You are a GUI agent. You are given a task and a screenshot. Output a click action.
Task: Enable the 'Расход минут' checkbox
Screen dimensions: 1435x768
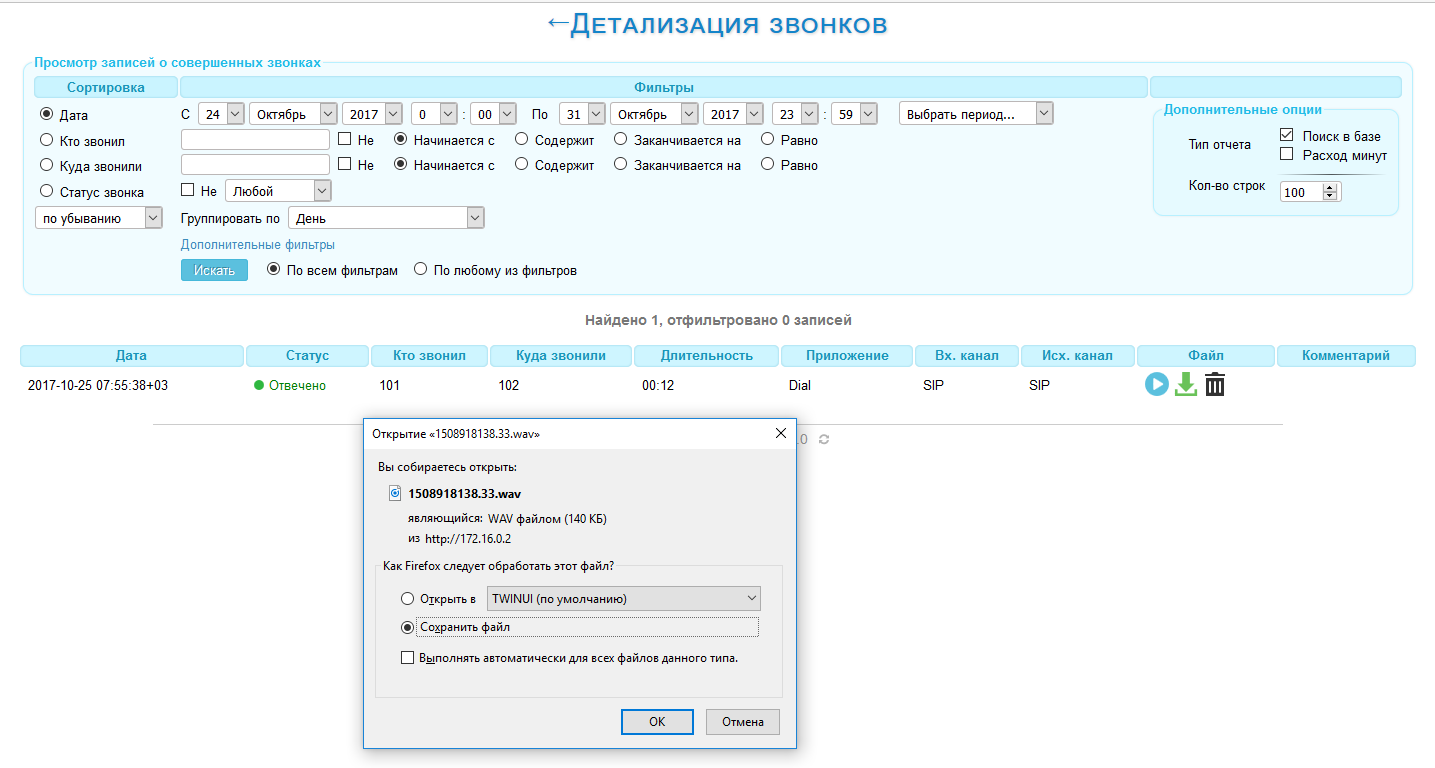(1287, 154)
